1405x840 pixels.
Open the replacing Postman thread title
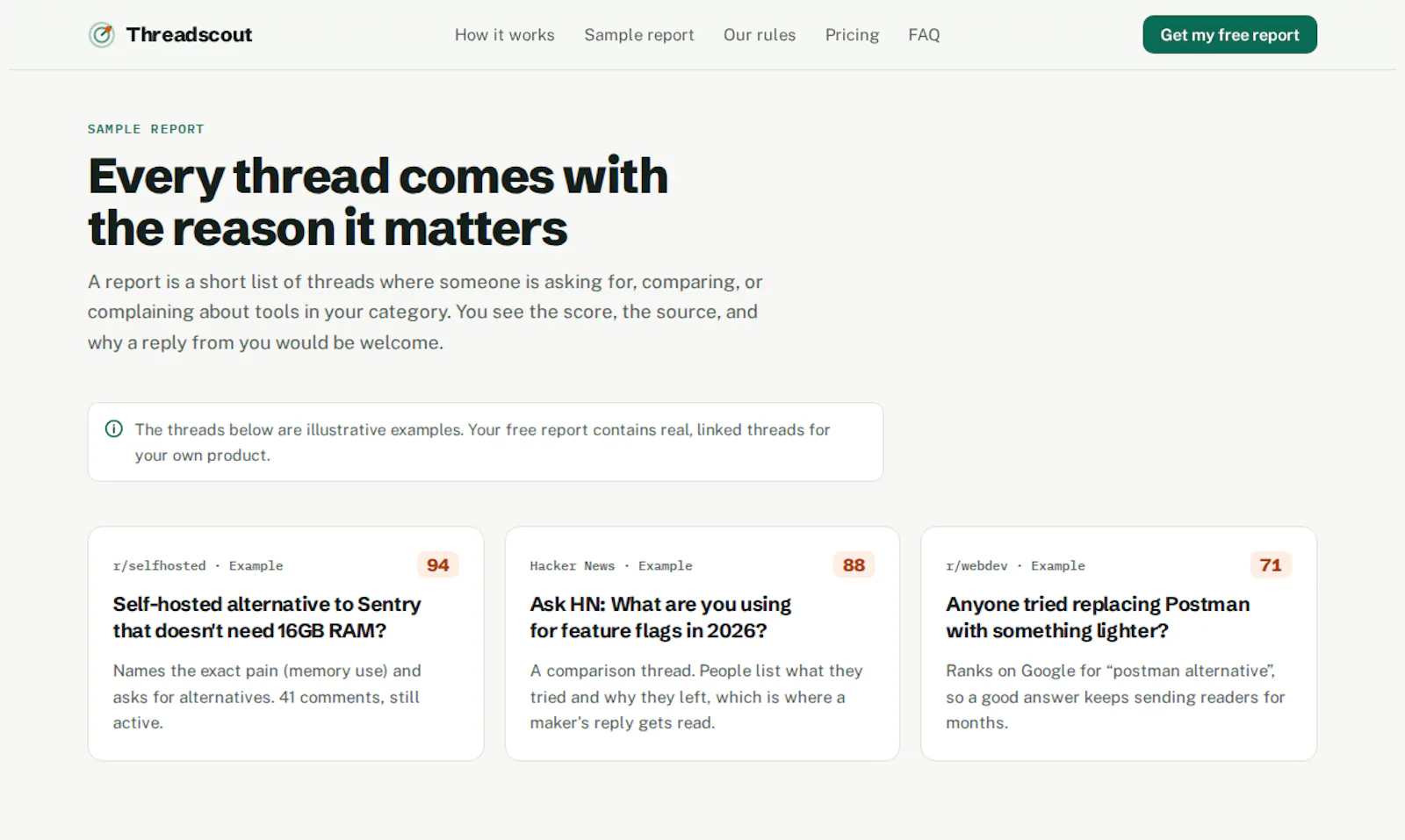[1098, 617]
